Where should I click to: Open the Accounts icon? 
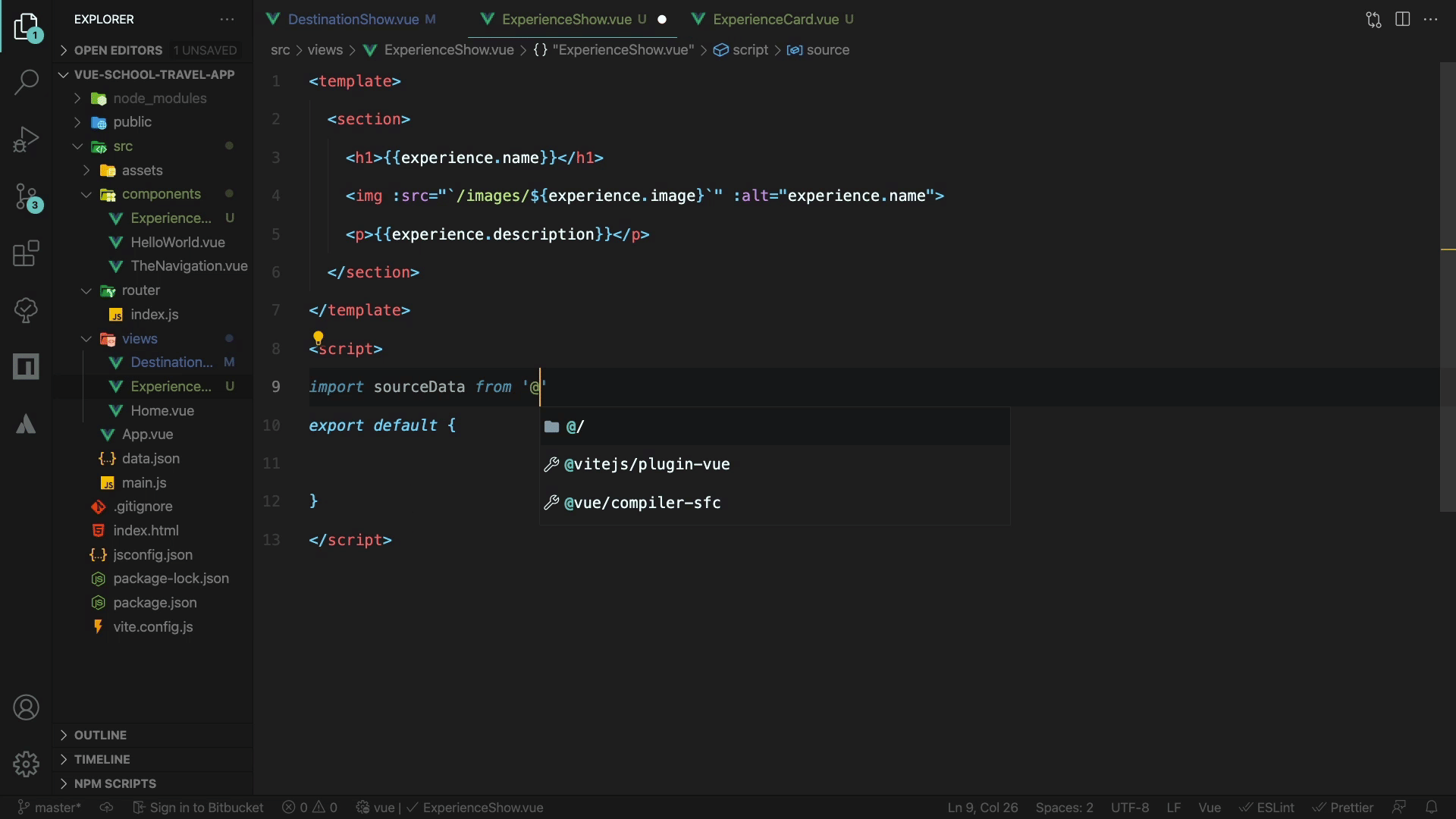click(x=27, y=708)
